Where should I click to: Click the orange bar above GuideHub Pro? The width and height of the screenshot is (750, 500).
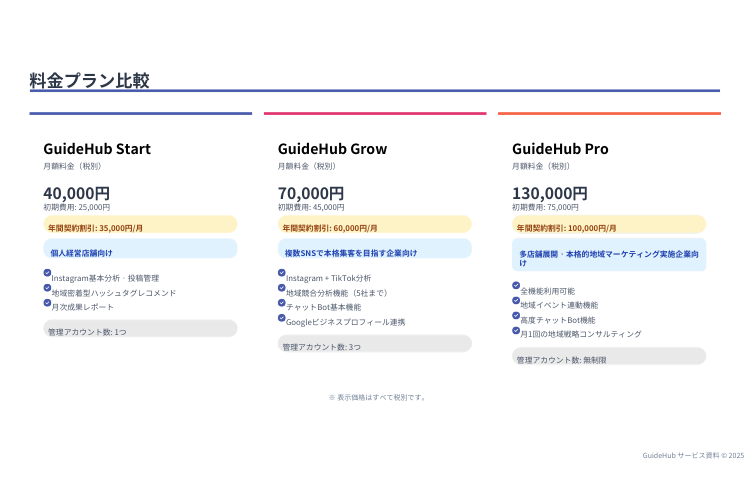(609, 113)
